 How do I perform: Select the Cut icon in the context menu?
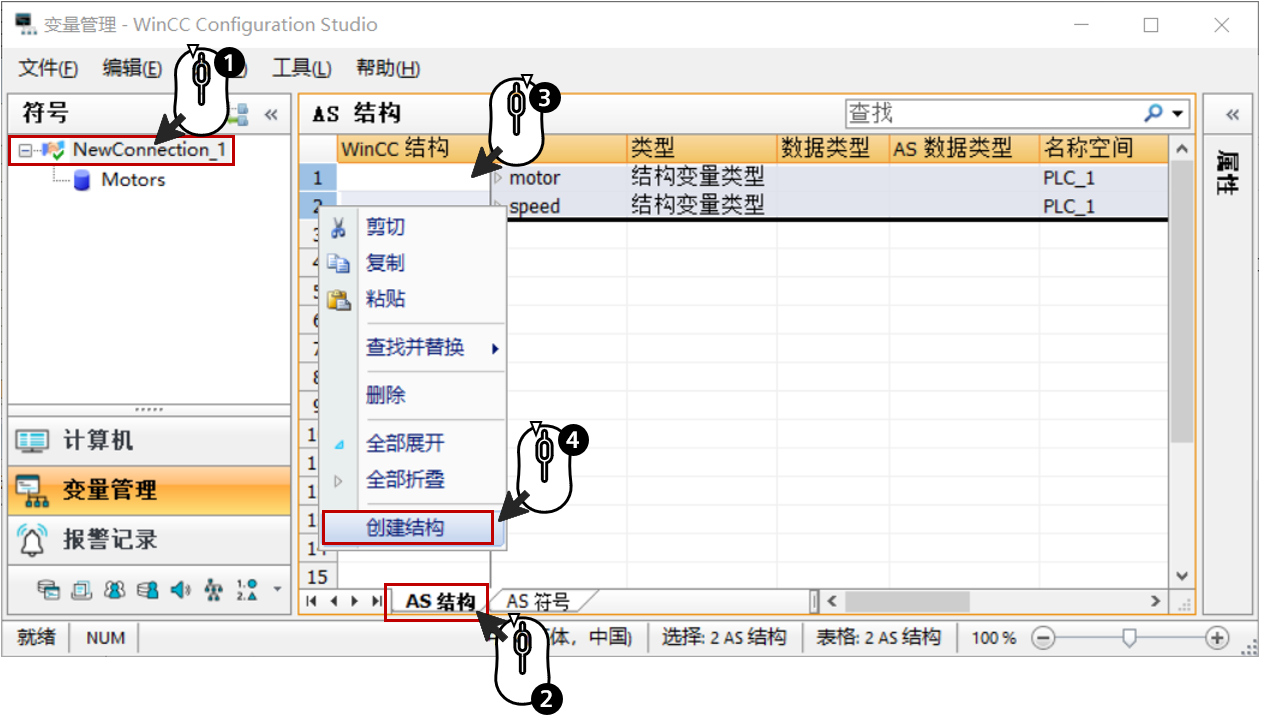338,228
